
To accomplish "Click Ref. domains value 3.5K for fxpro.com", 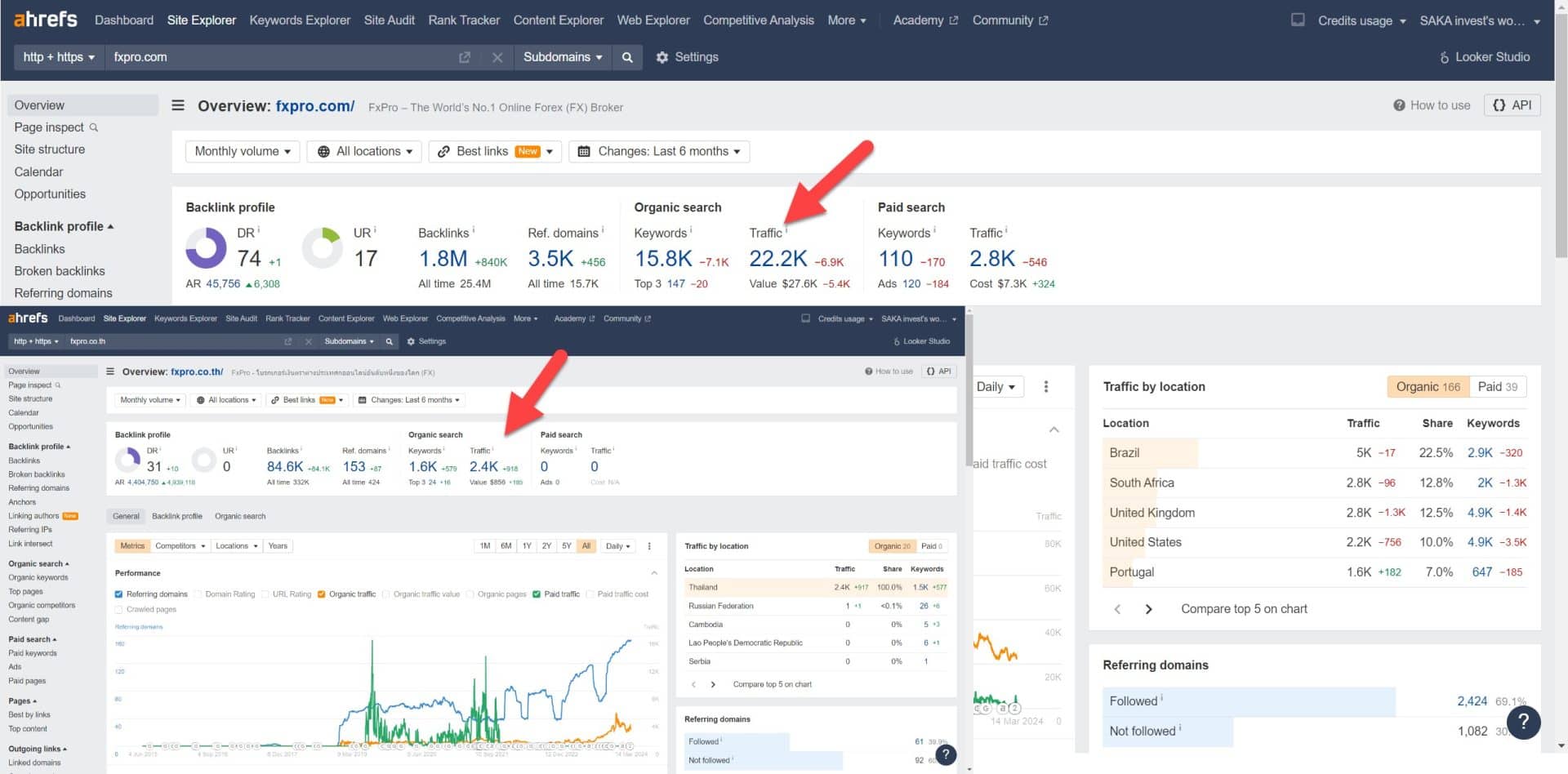I will tap(550, 259).
